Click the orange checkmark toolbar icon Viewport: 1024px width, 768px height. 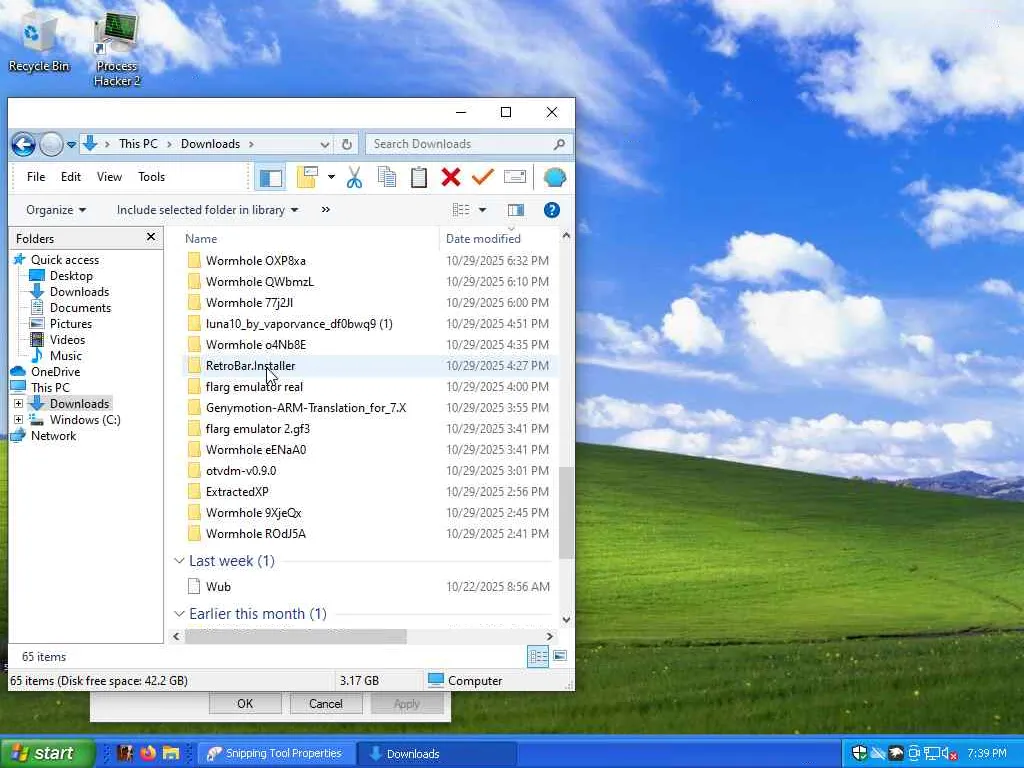(483, 177)
